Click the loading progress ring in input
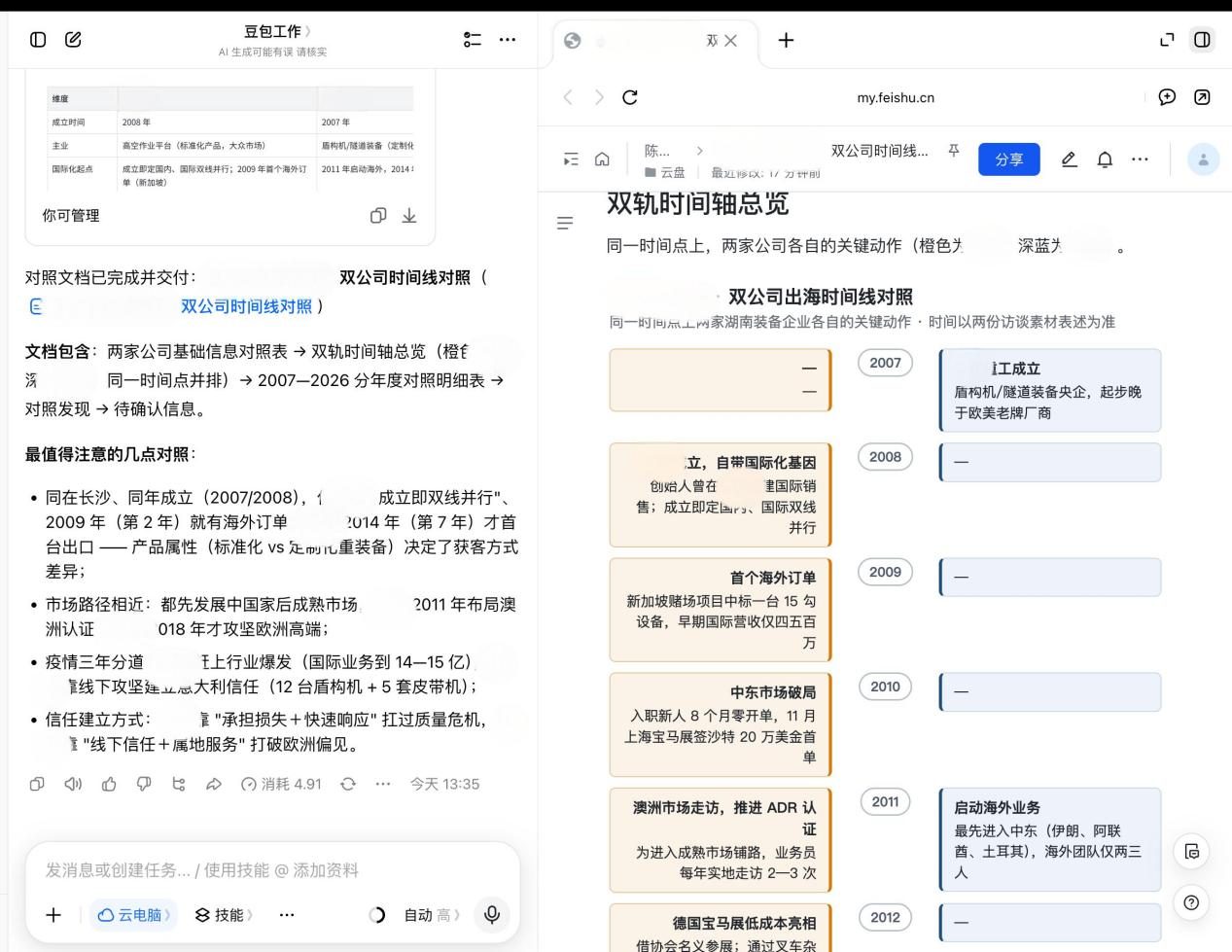Viewport: 1232px width, 952px height. click(377, 915)
